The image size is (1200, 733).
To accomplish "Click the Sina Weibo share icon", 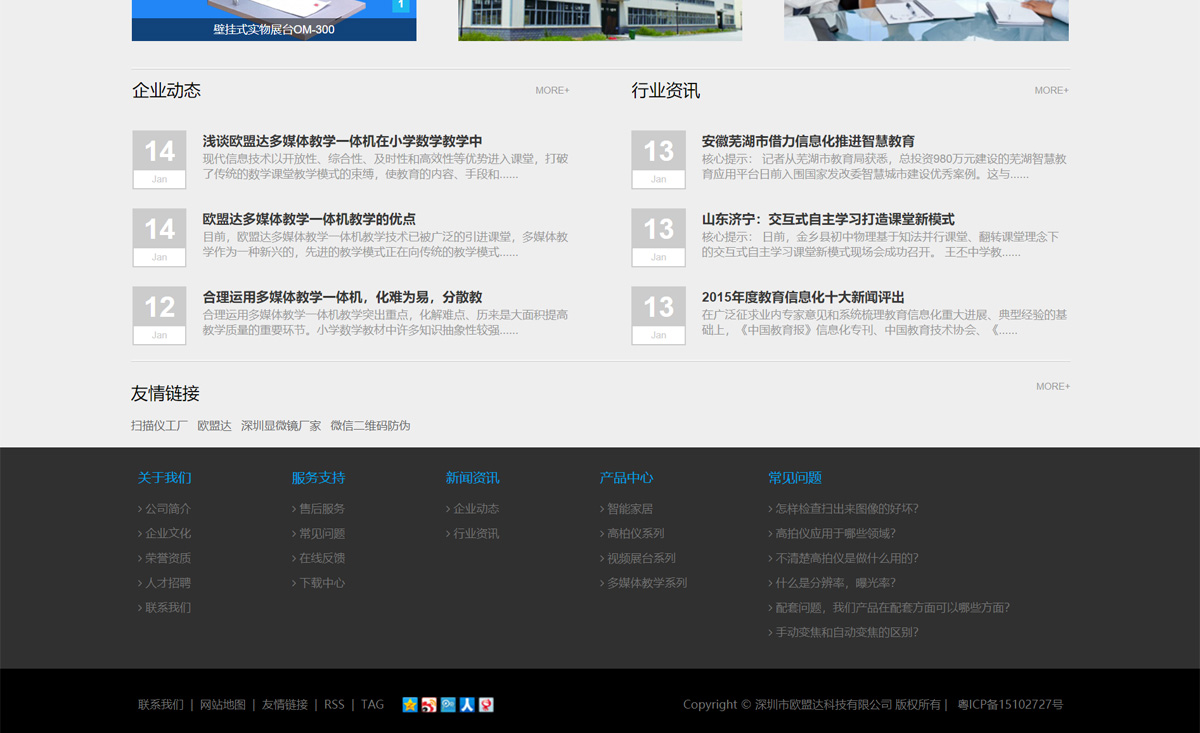I will coord(429,704).
